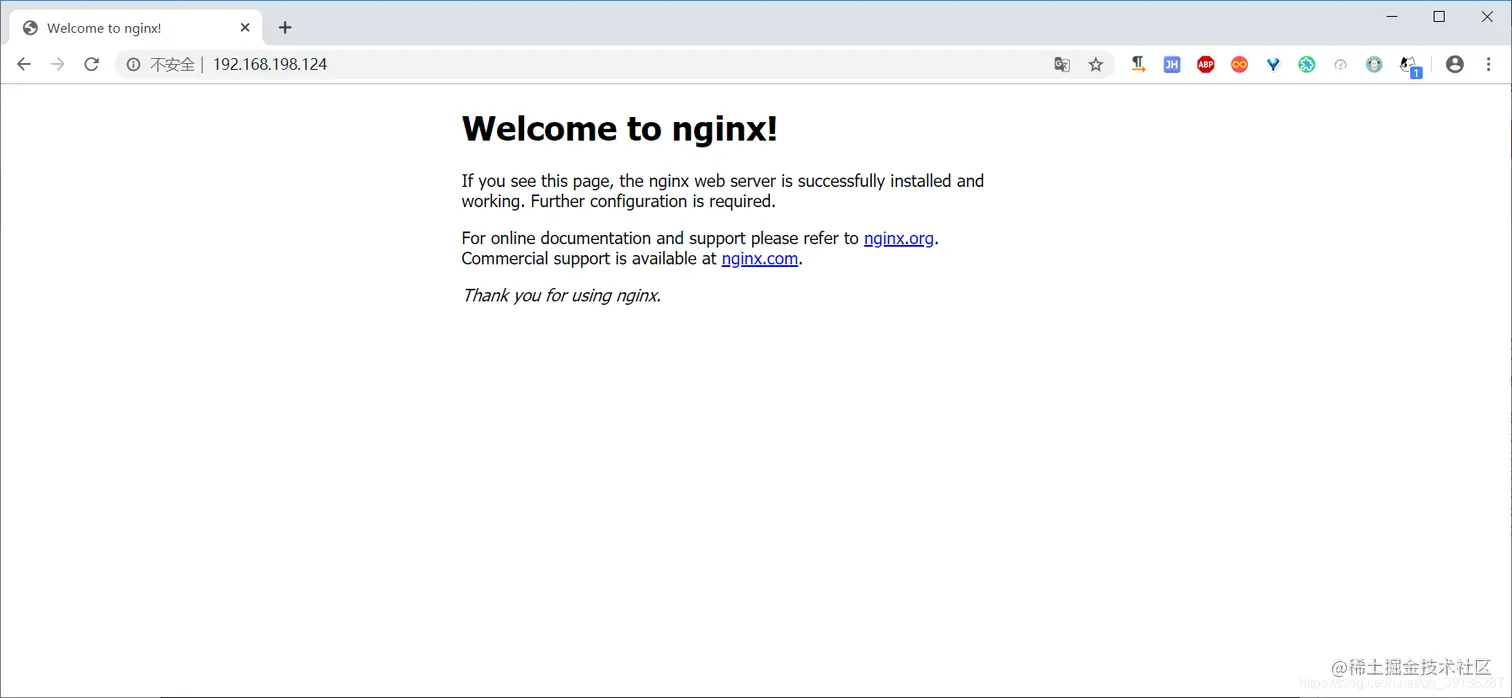The image size is (1512, 698).
Task: Bookmark this page with the star
Action: click(1096, 64)
